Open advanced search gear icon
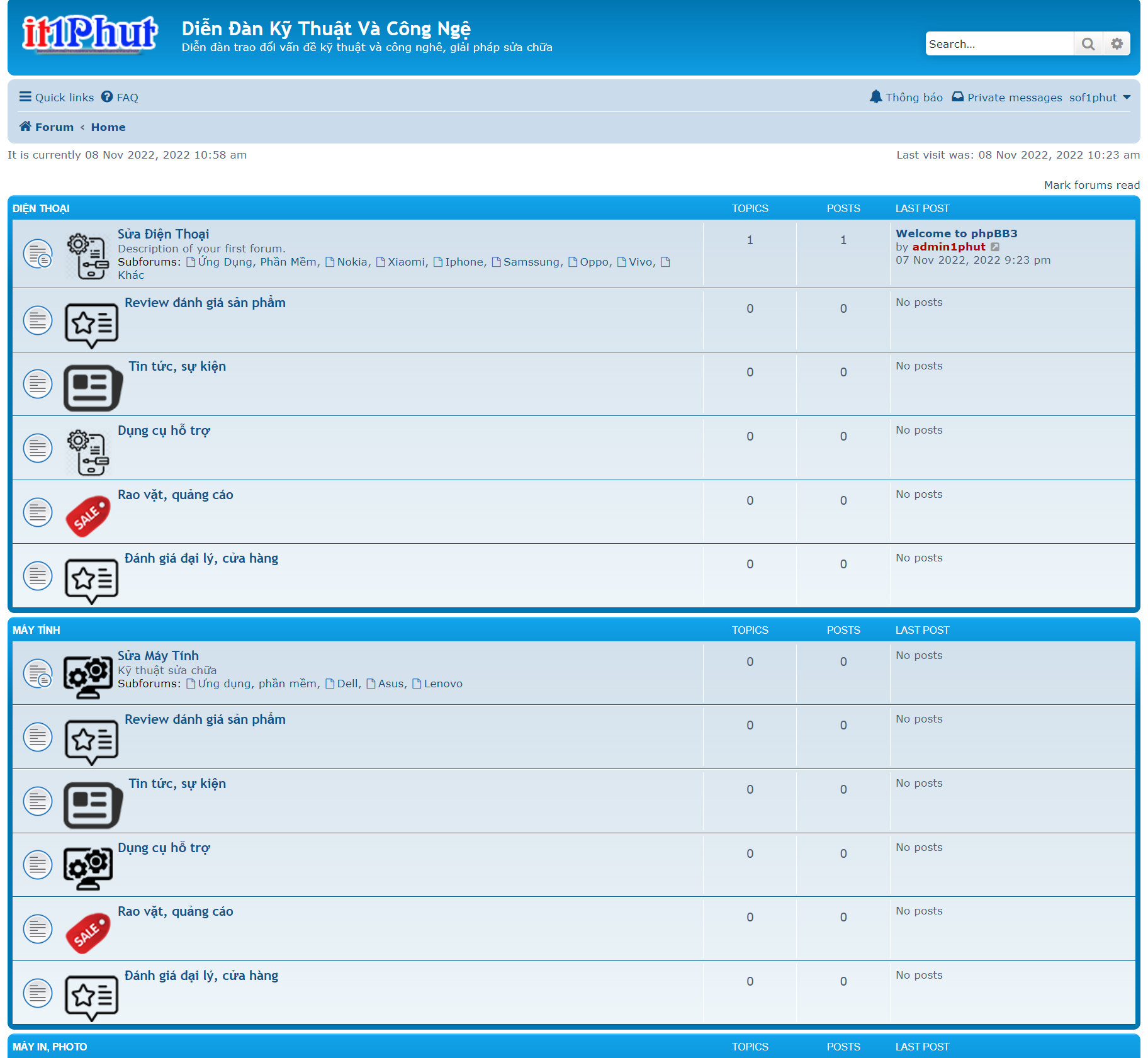The width and height of the screenshot is (1148, 1058). pos(1117,44)
